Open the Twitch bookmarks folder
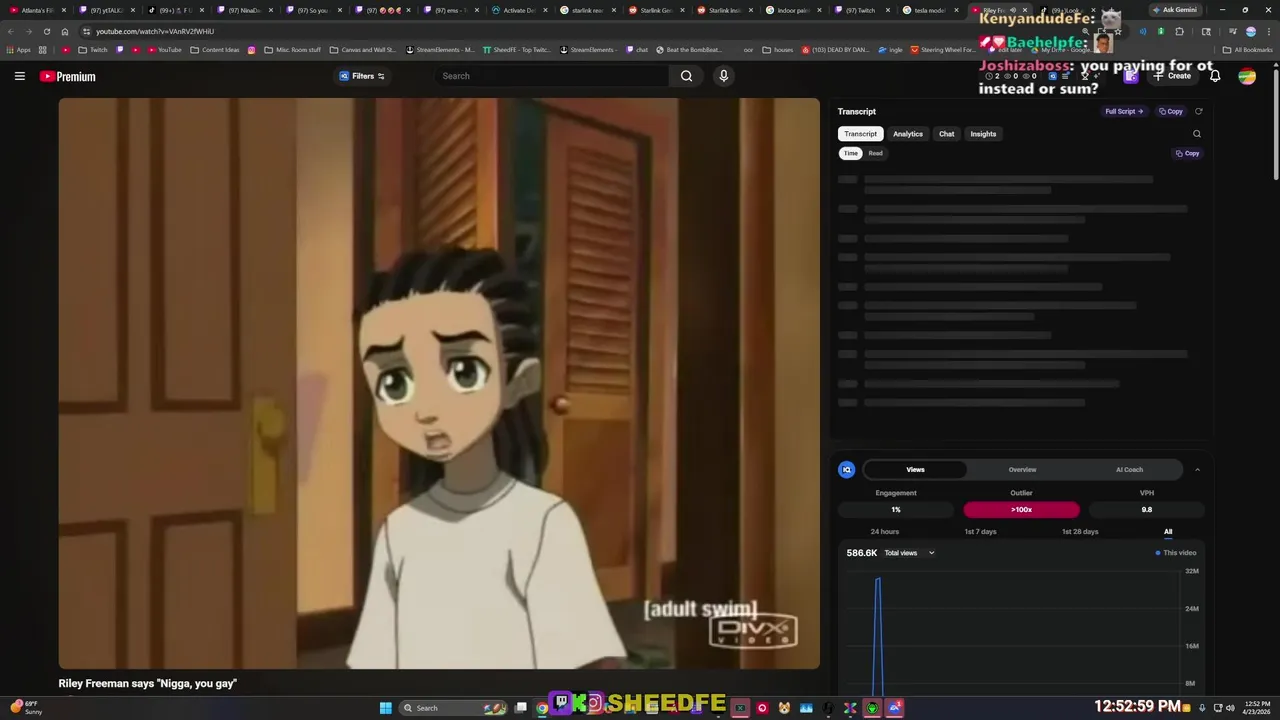The height and width of the screenshot is (720, 1280). click(x=92, y=49)
